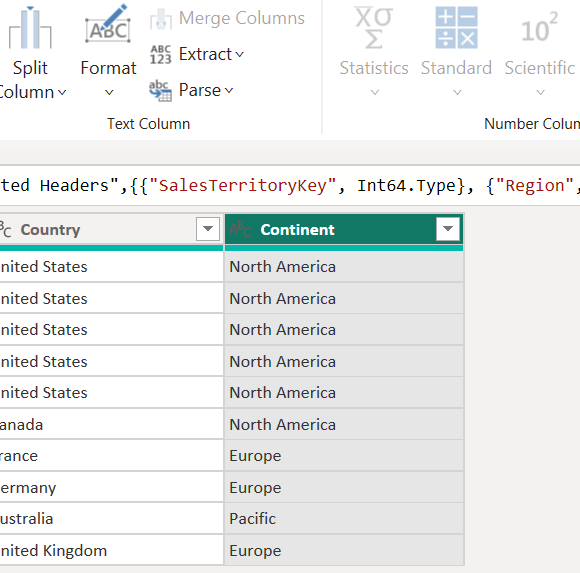Click the Standard arithmetic operations icon
The width and height of the screenshot is (580, 573).
coord(456,28)
